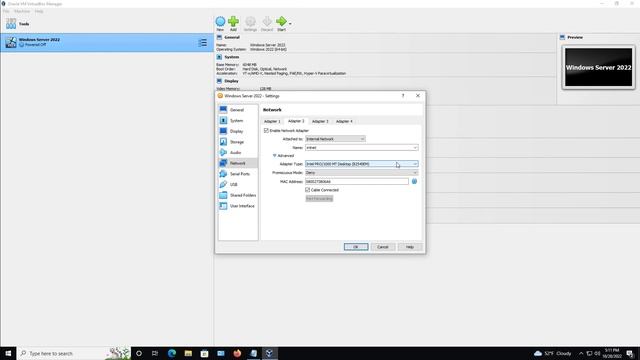This screenshot has height=360, width=640.
Task: Open the Shared Folders settings icon
Action: (223, 195)
